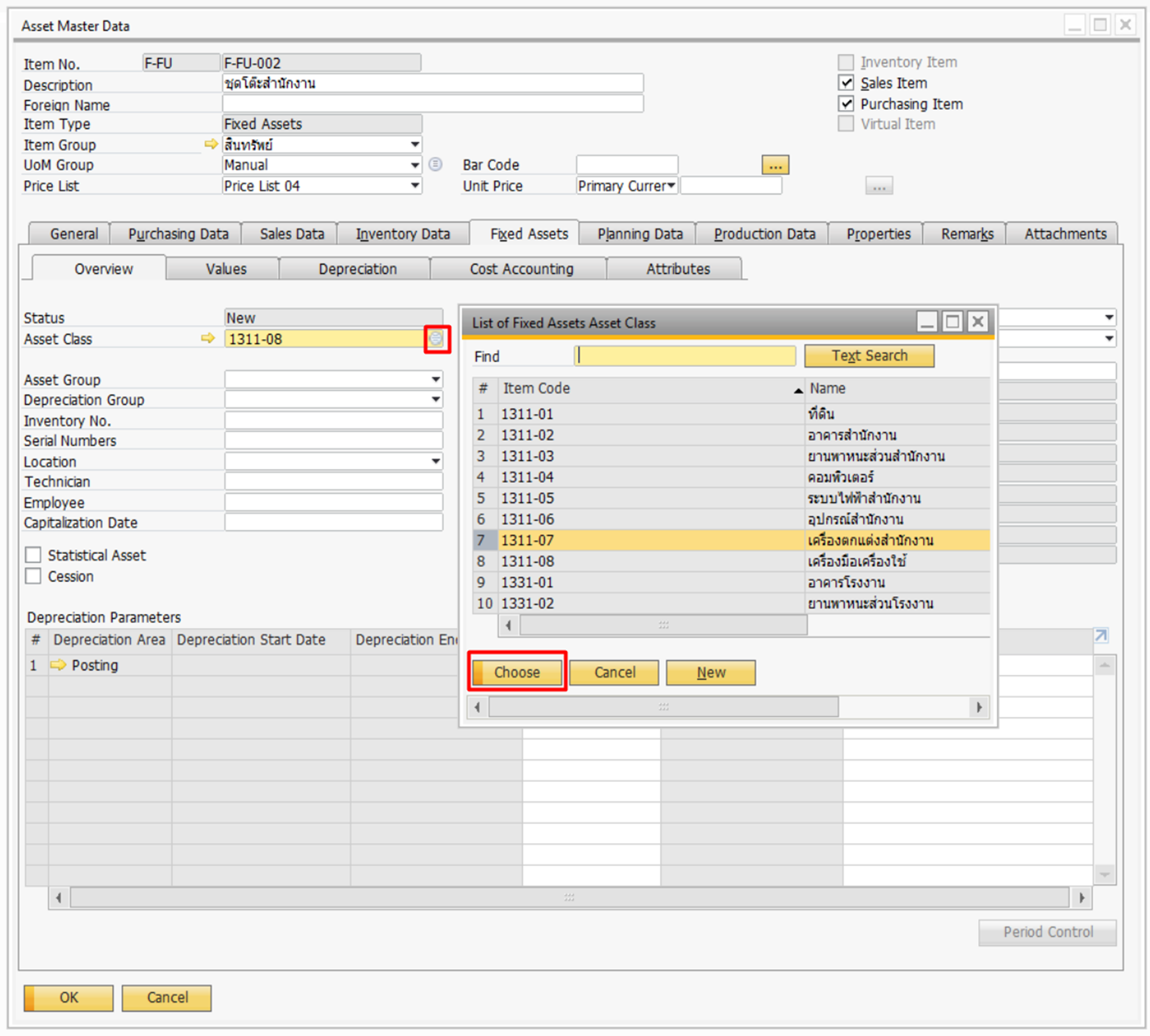Toggle the Purchasing Item checkbox
1150x1036 pixels.
coord(845,104)
